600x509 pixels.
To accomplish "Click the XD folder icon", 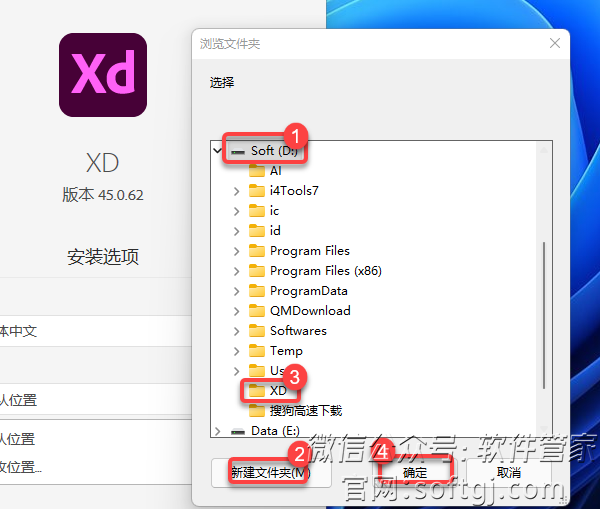I will coord(257,390).
